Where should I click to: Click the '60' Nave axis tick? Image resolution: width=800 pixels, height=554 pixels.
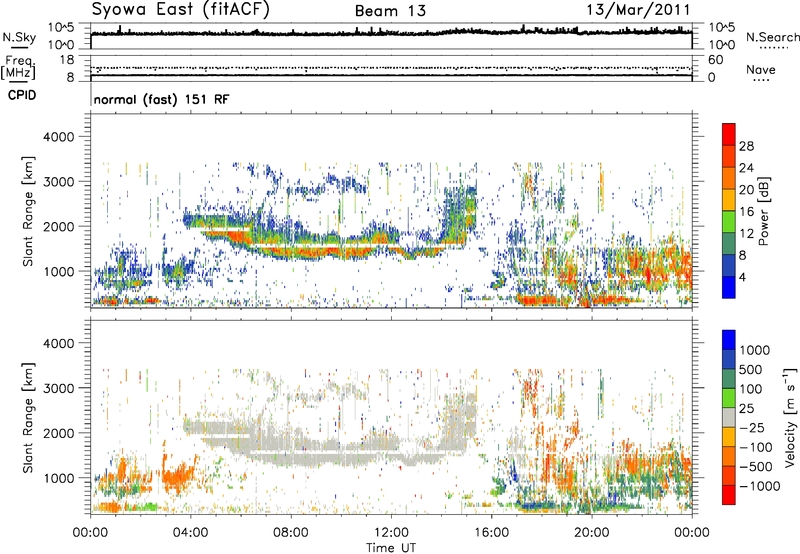point(715,60)
